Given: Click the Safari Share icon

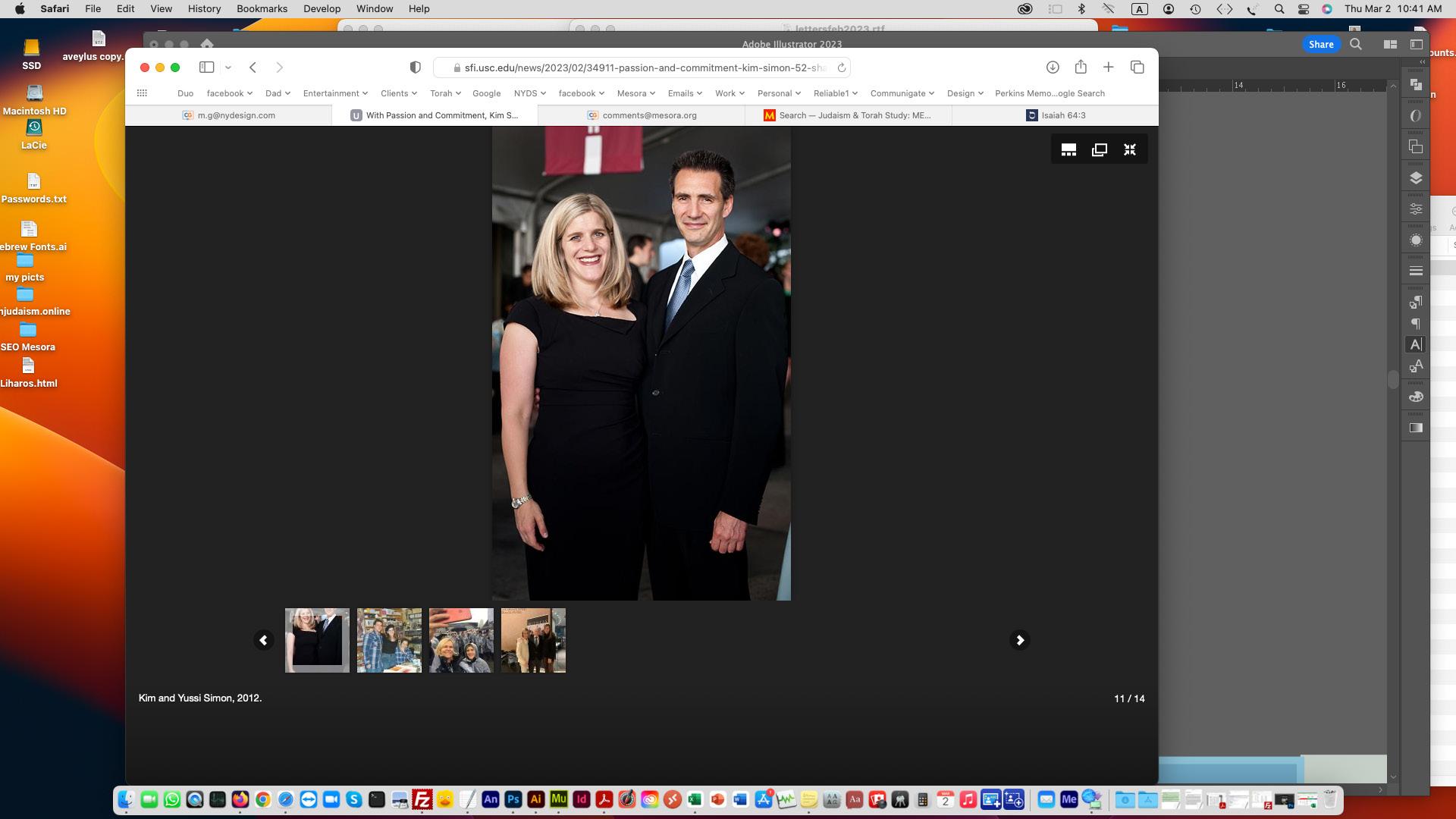Looking at the screenshot, I should (1081, 67).
